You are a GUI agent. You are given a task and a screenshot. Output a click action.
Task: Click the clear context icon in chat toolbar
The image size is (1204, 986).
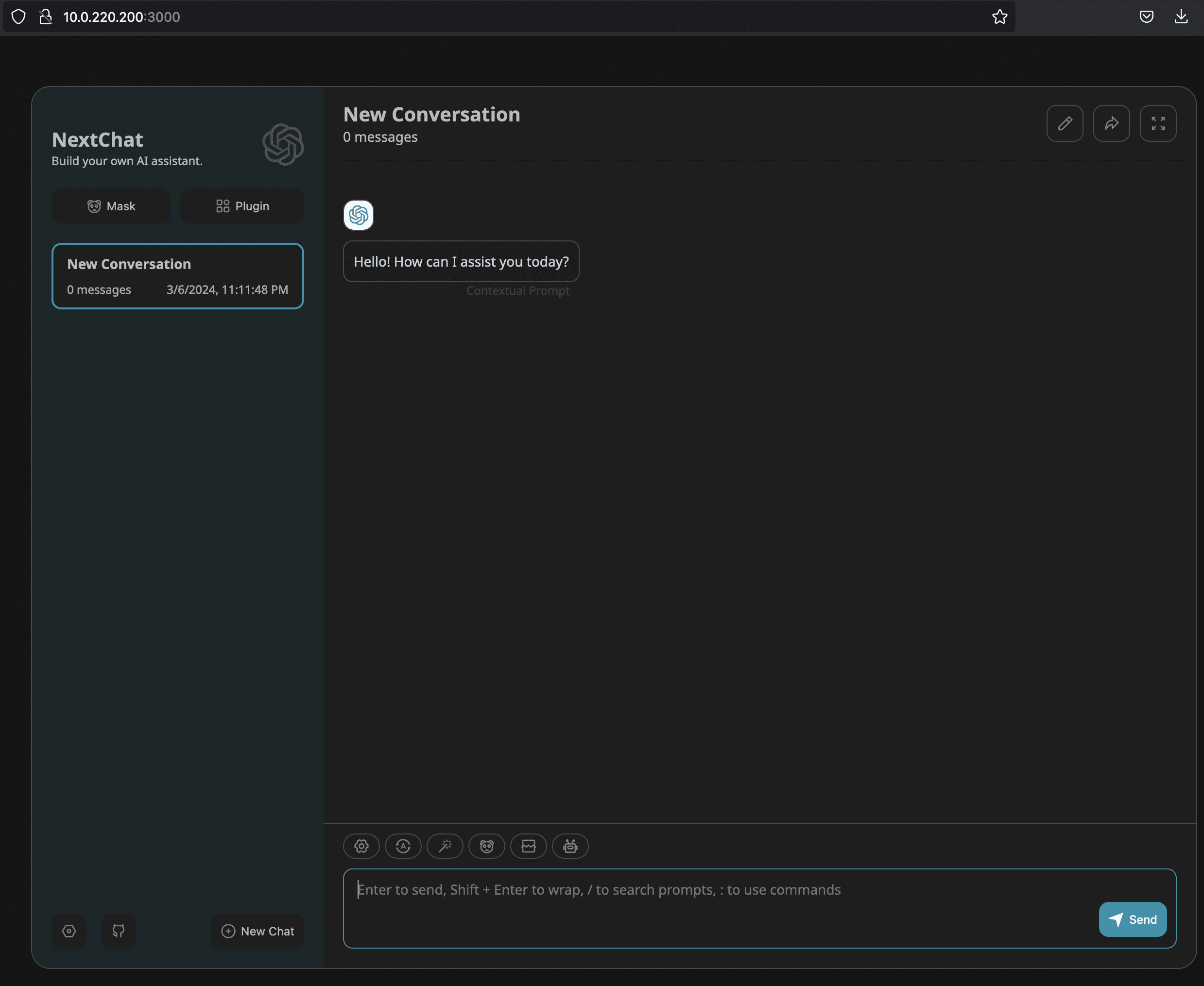click(x=529, y=846)
